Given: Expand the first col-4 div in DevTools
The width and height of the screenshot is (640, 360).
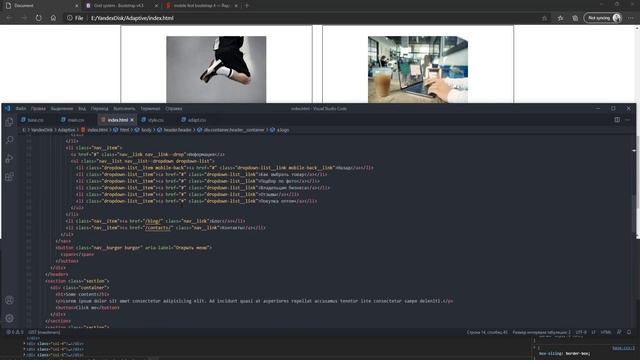Looking at the screenshot, I should coord(24,344).
